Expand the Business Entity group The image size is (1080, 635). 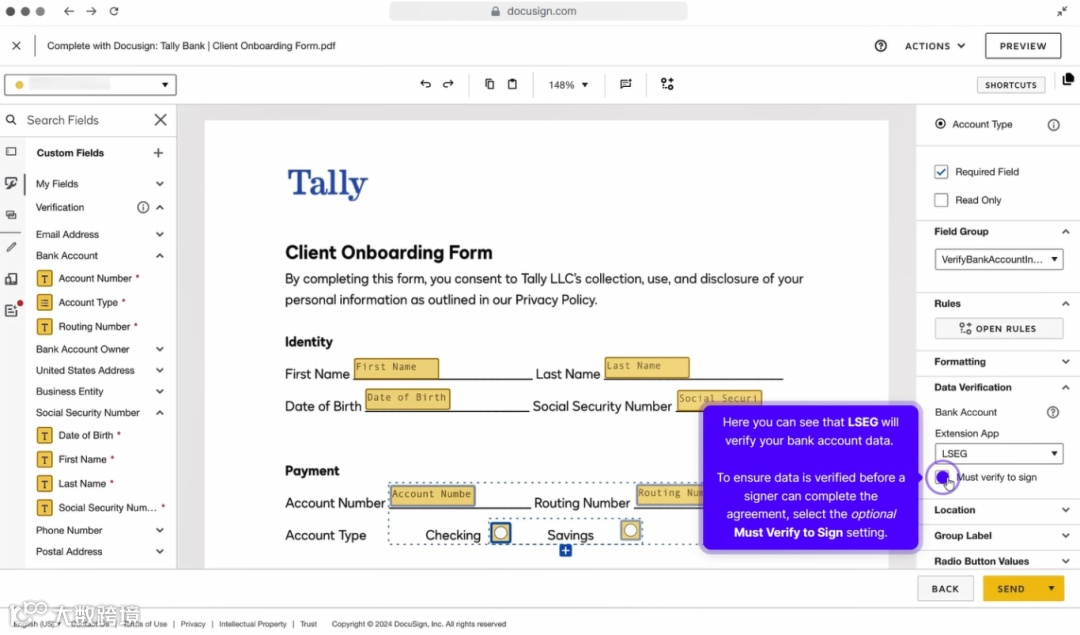tap(160, 391)
